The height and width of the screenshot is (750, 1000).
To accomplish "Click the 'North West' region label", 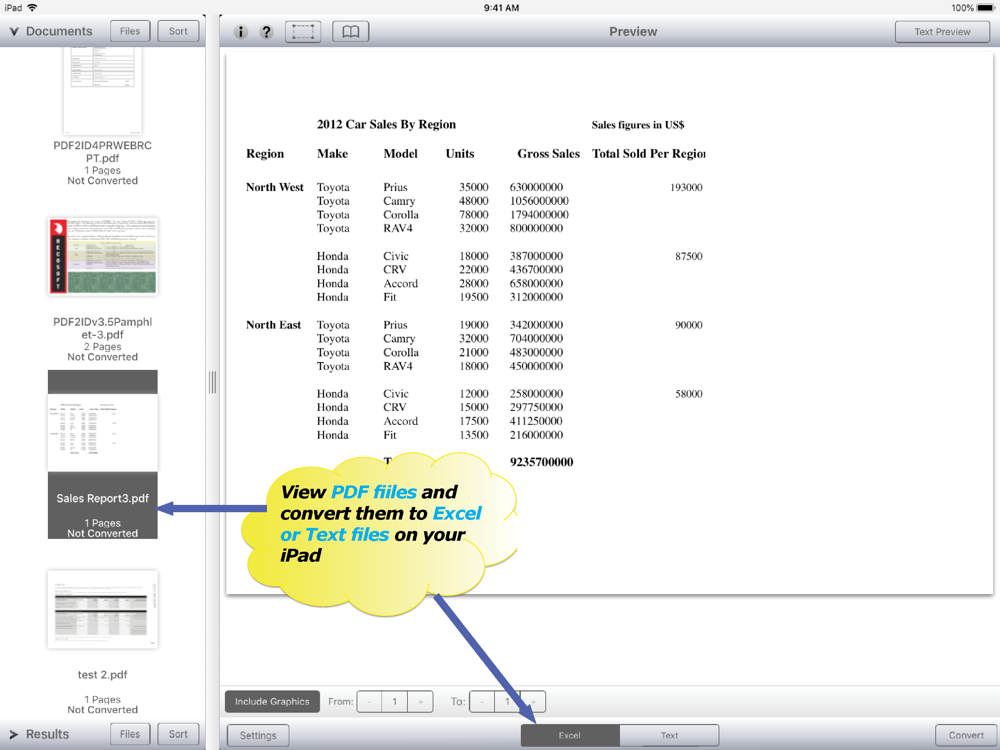I will (x=275, y=187).
